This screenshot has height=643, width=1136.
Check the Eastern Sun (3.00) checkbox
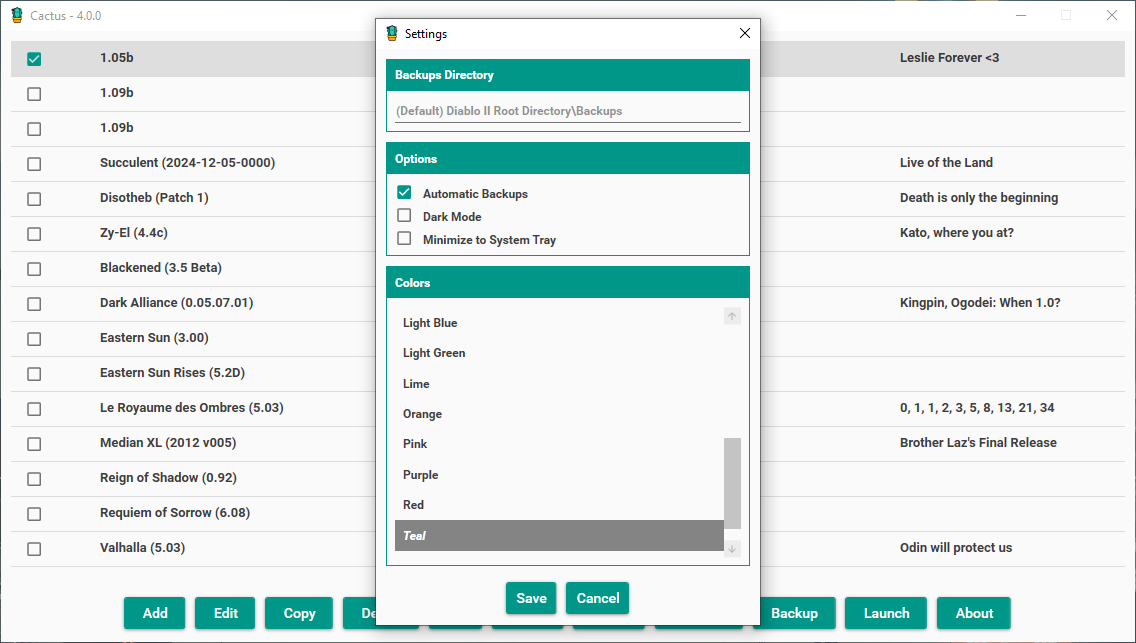tap(34, 339)
